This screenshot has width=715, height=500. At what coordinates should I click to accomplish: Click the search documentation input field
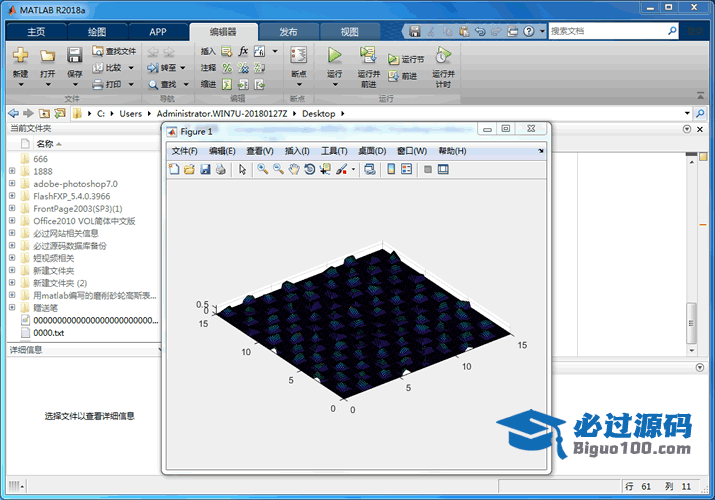(x=608, y=31)
